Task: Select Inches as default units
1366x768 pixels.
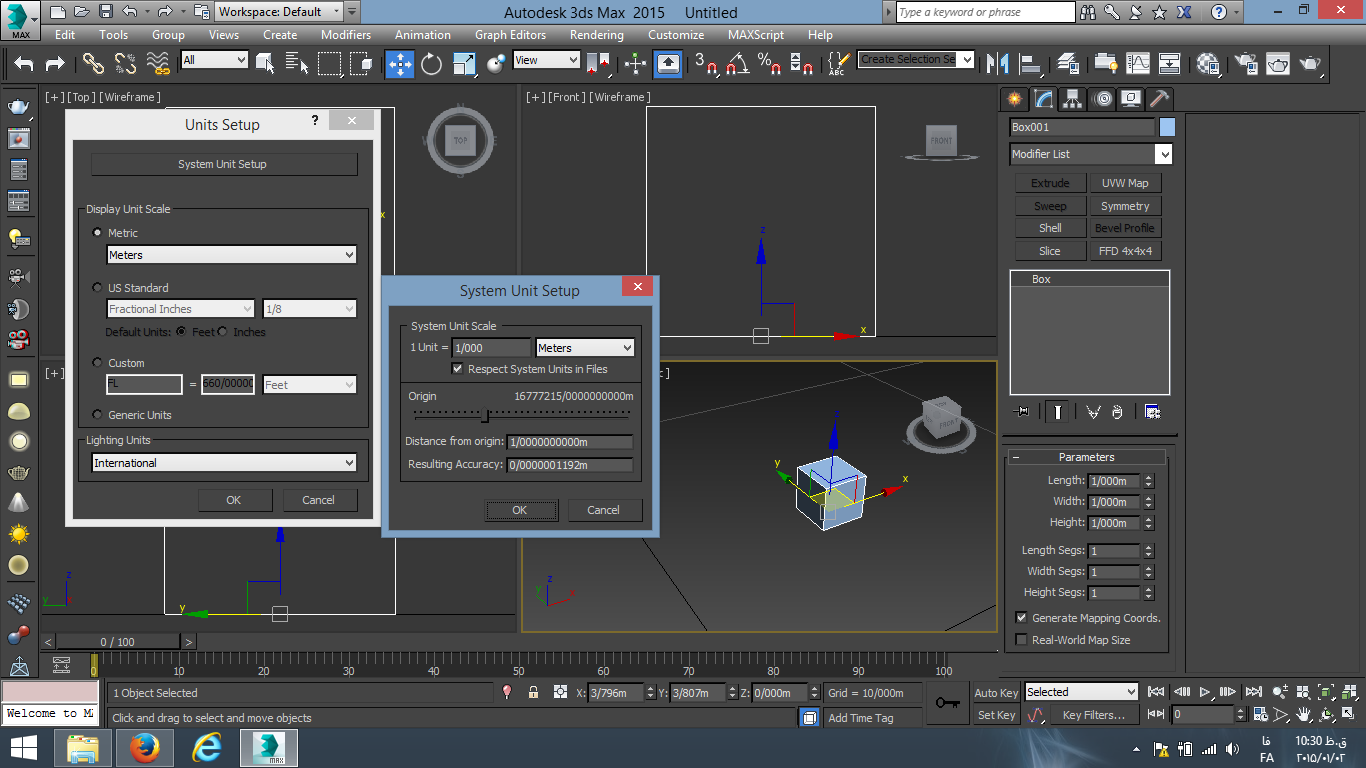Action: coord(223,332)
